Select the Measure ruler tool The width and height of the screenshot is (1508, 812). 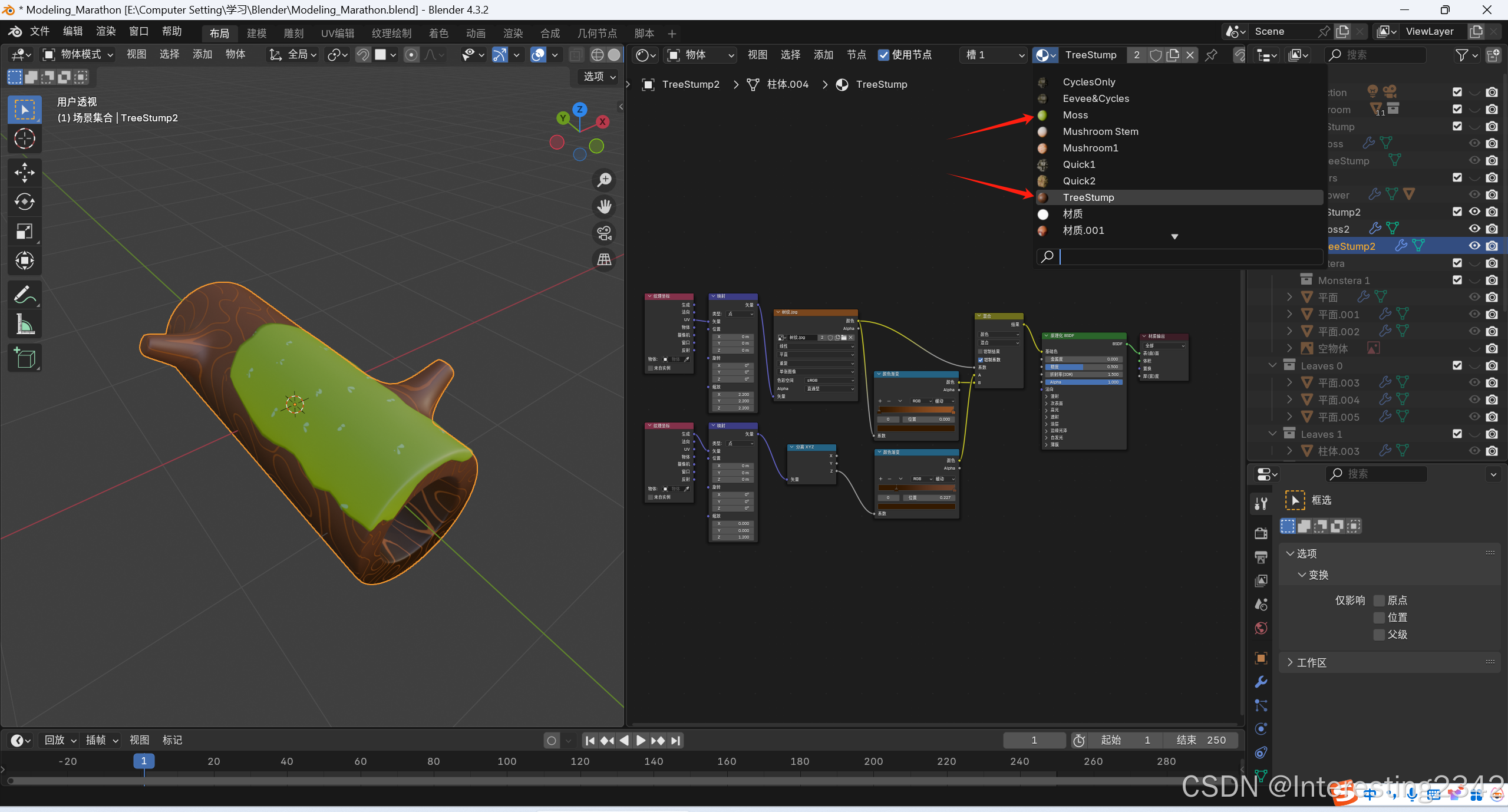[x=24, y=324]
